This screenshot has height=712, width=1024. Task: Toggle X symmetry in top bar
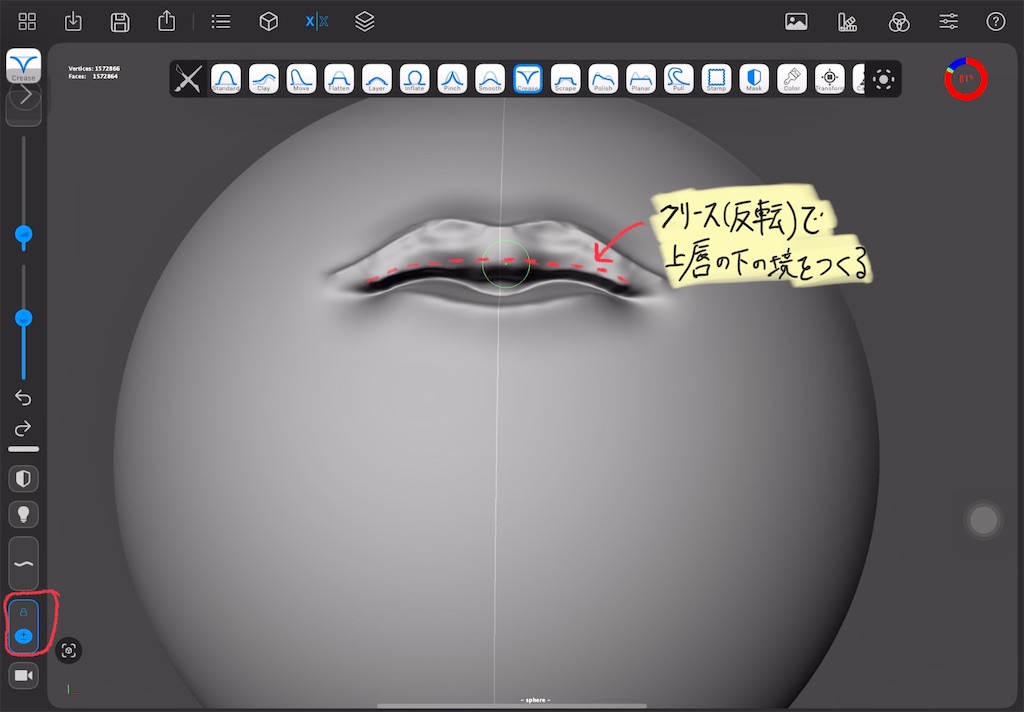click(x=317, y=22)
